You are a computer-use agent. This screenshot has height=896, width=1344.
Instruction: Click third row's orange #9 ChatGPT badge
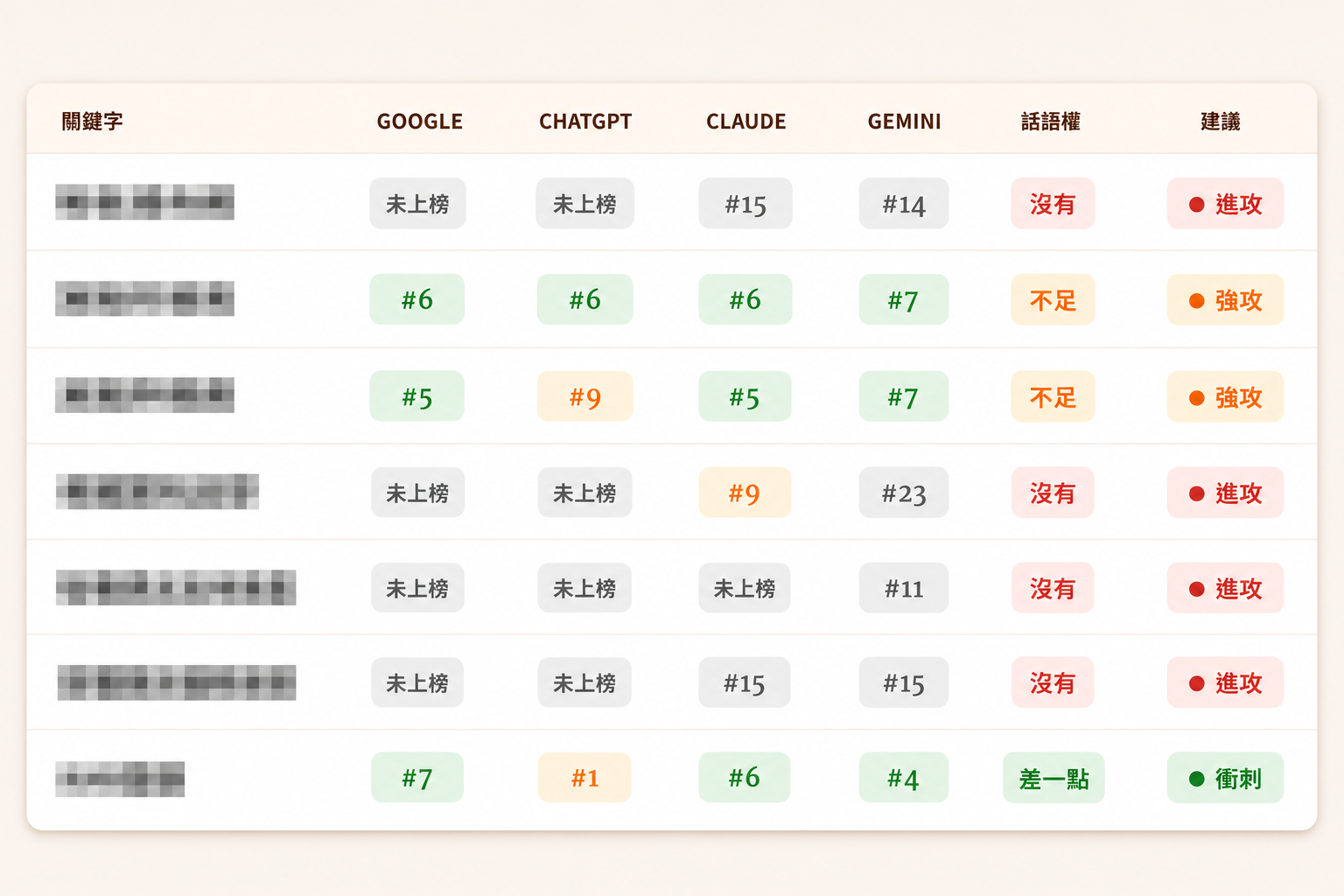(x=584, y=396)
